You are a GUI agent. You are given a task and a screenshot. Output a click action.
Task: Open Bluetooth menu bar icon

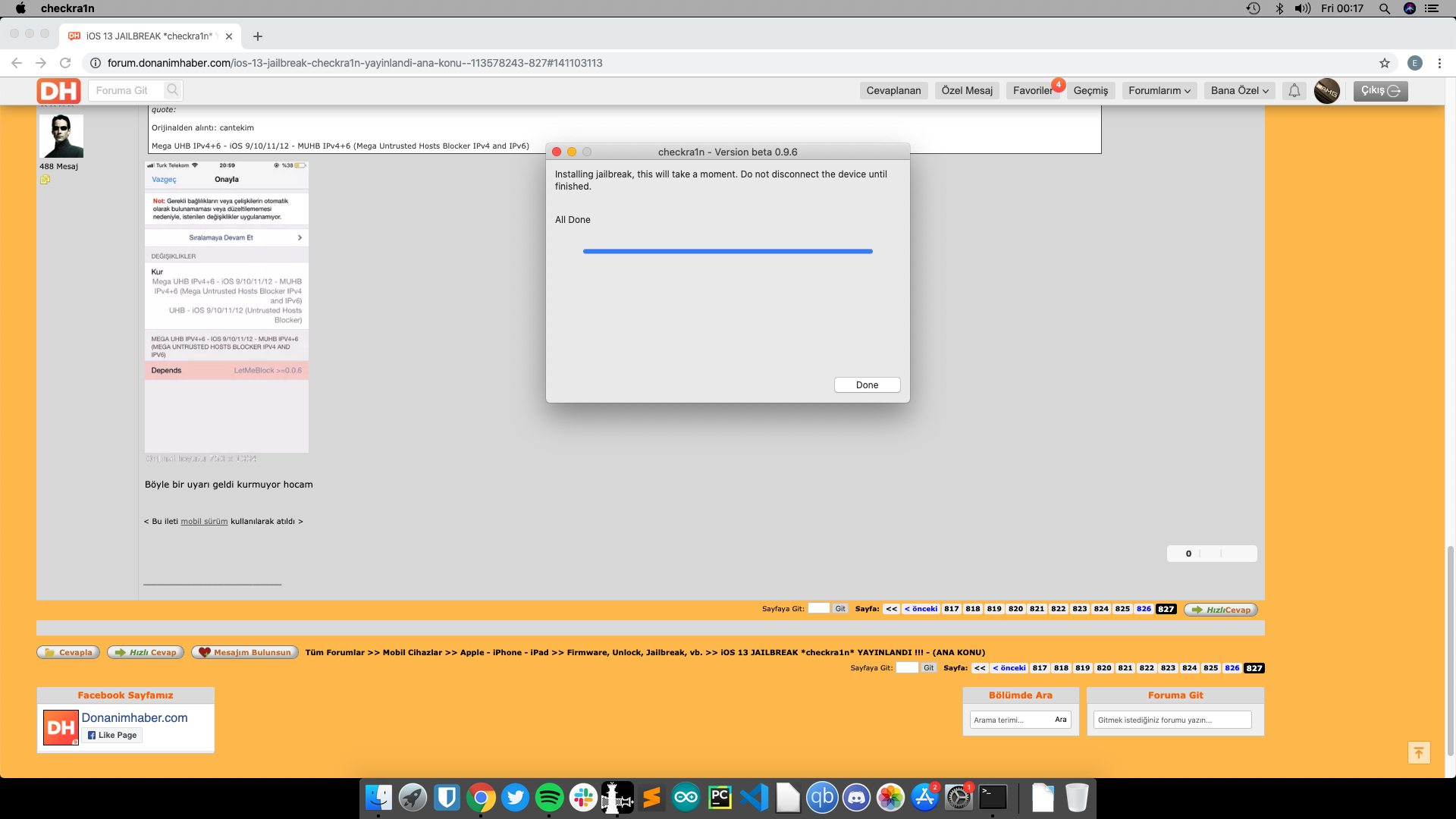[1279, 8]
